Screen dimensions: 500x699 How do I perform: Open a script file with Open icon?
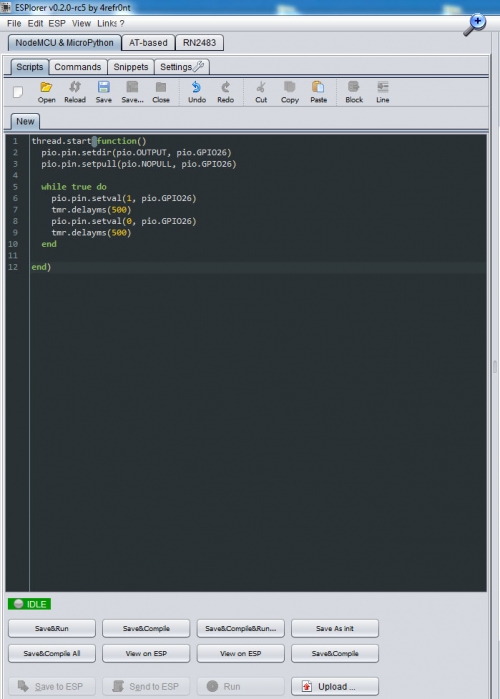pyautogui.click(x=46, y=92)
